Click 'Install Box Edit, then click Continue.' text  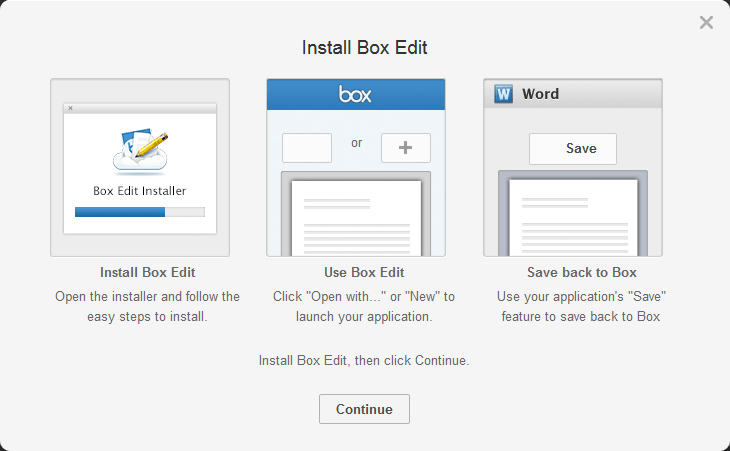click(364, 361)
